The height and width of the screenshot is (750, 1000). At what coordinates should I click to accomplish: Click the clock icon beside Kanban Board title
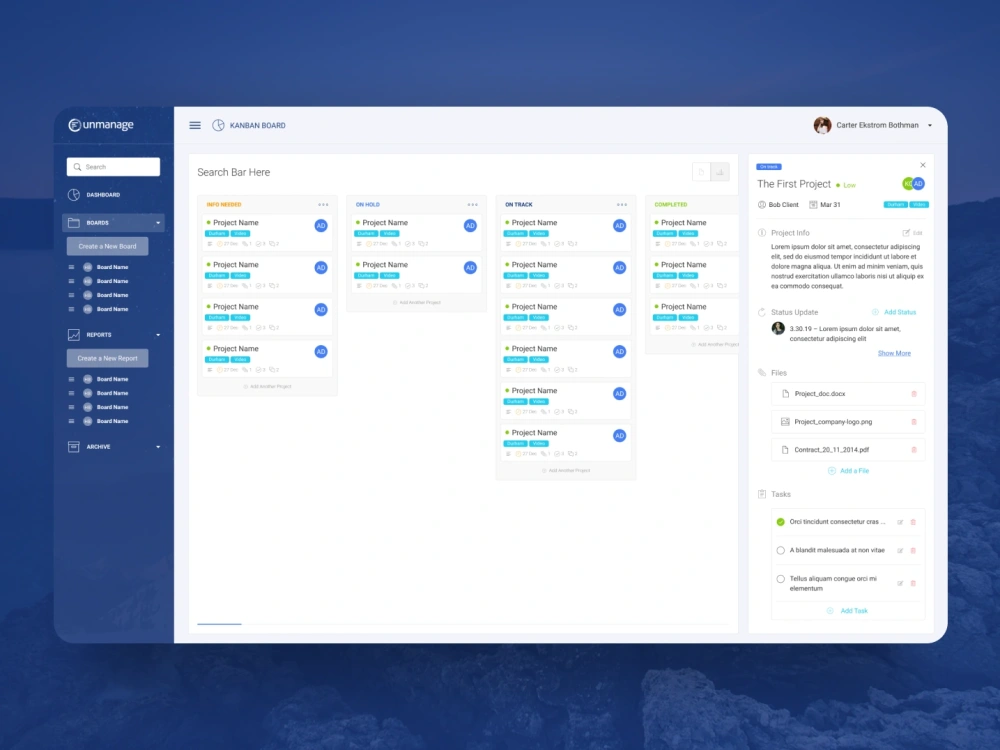[217, 125]
